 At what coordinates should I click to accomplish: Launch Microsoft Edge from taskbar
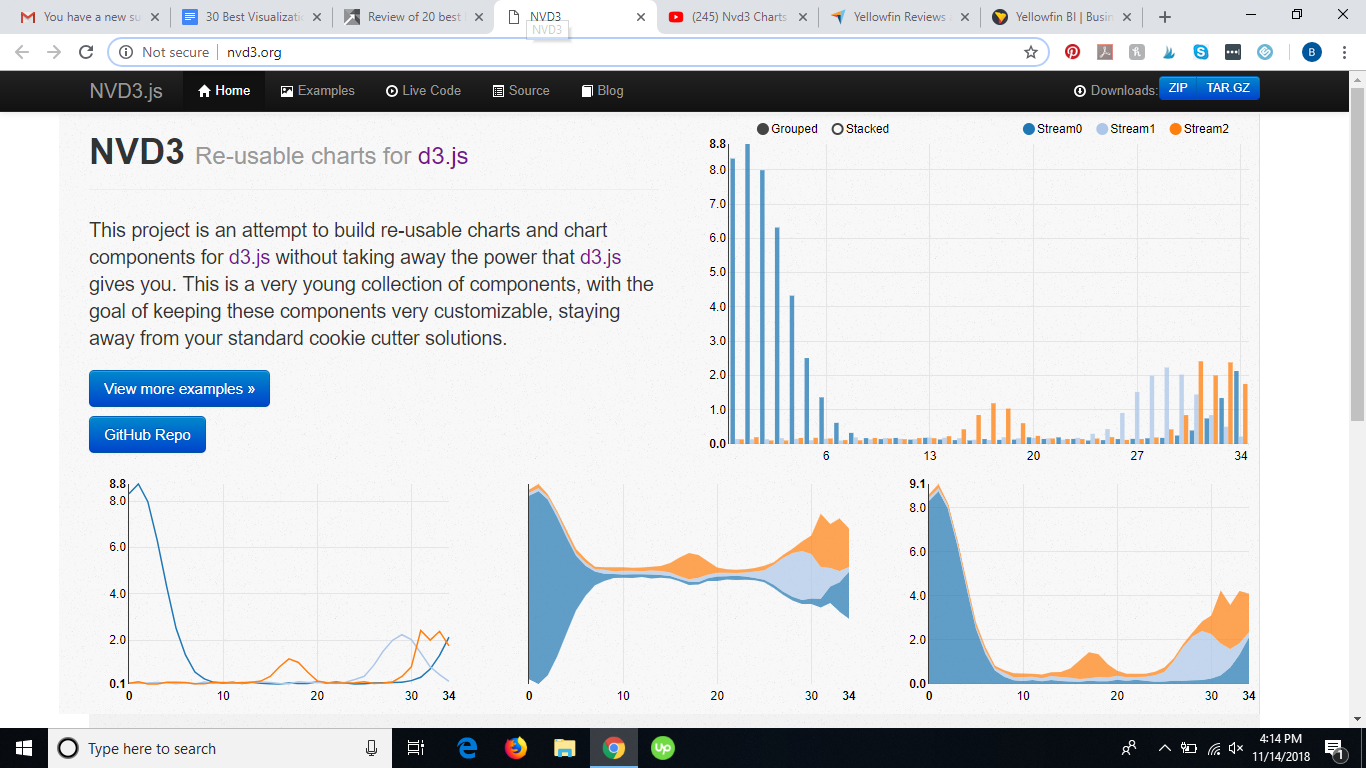pos(467,748)
